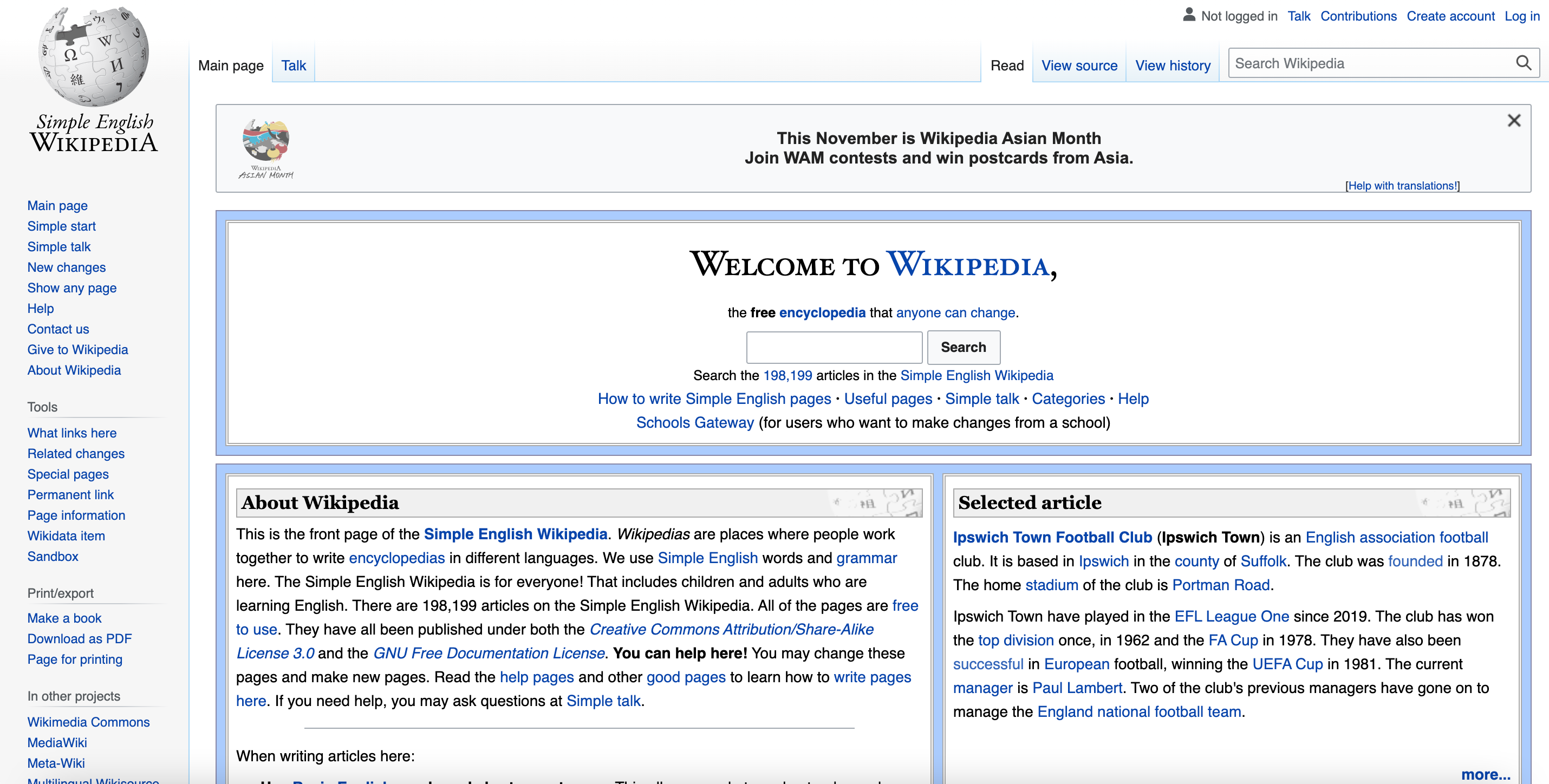Click the not-logged-in user icon
This screenshot has height=784, width=1549.
1188,16
